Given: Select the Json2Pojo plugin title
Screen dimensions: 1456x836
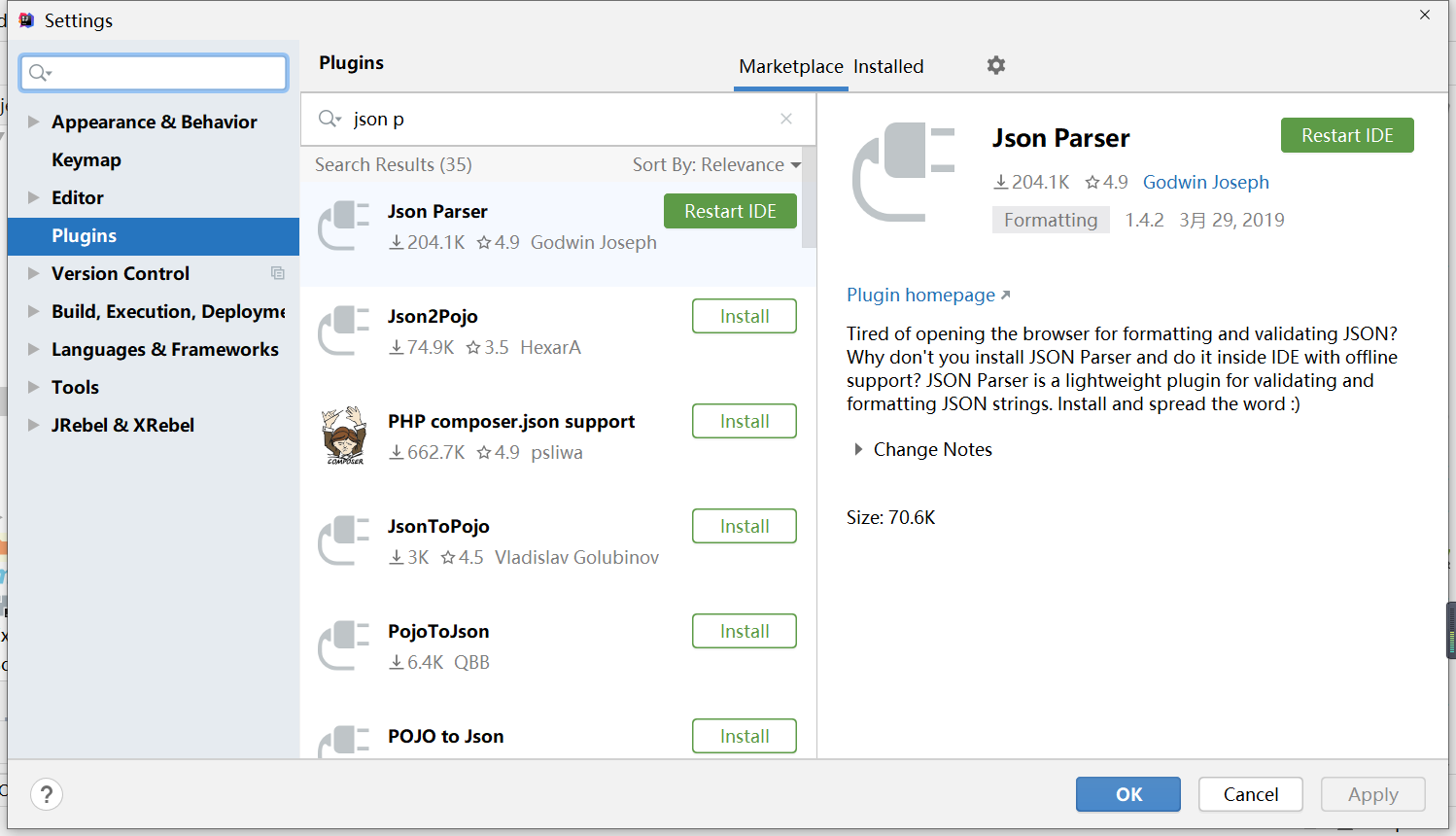Looking at the screenshot, I should (433, 316).
